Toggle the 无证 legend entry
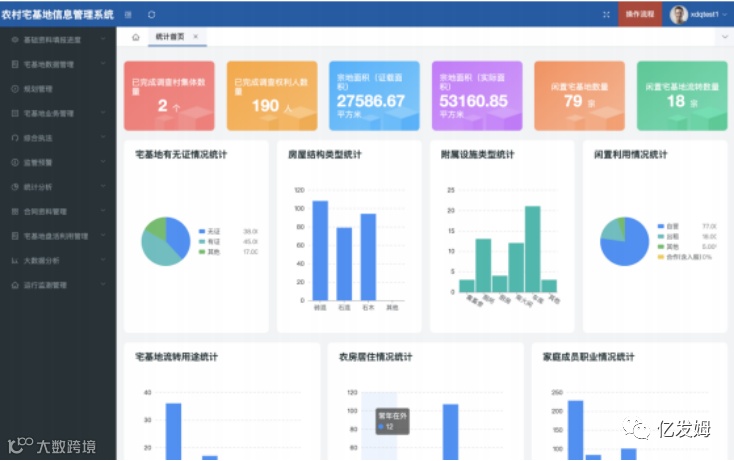This screenshot has height=461, width=734. click(209, 231)
